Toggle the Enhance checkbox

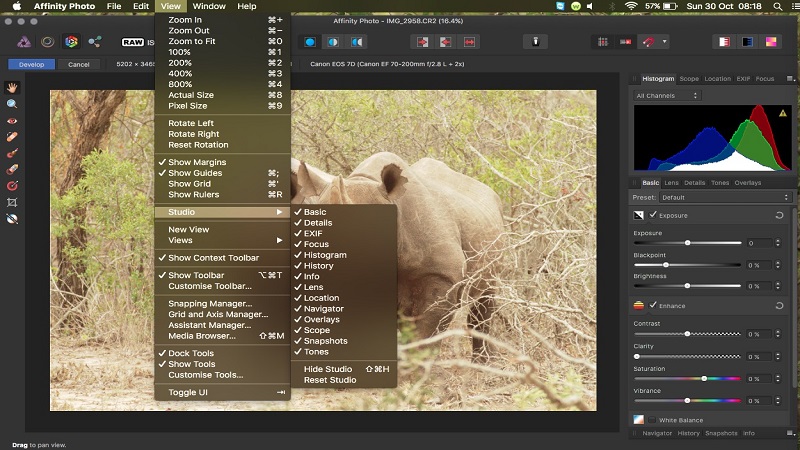(x=653, y=305)
